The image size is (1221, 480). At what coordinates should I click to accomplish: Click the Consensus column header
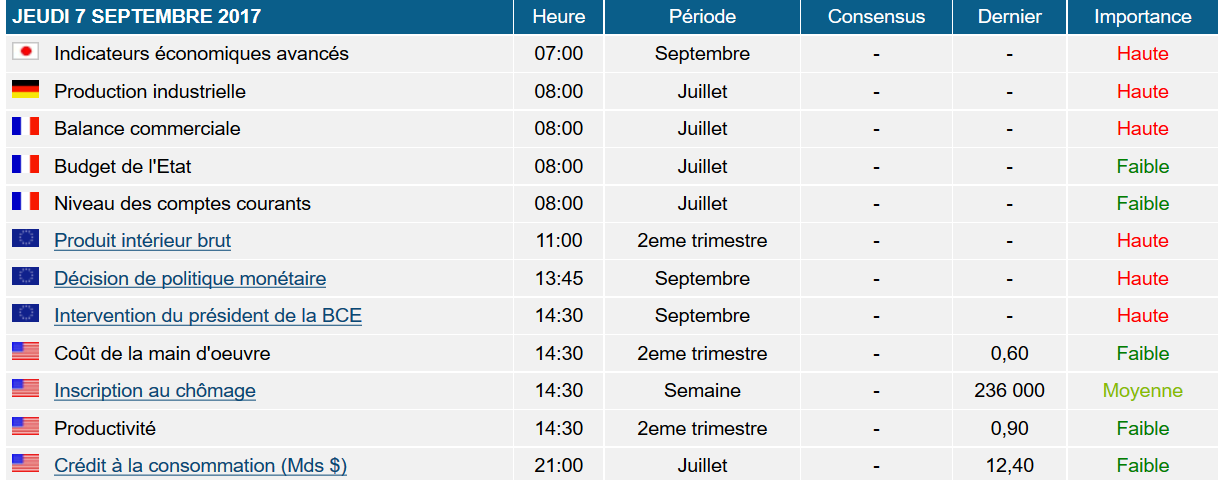tap(876, 17)
